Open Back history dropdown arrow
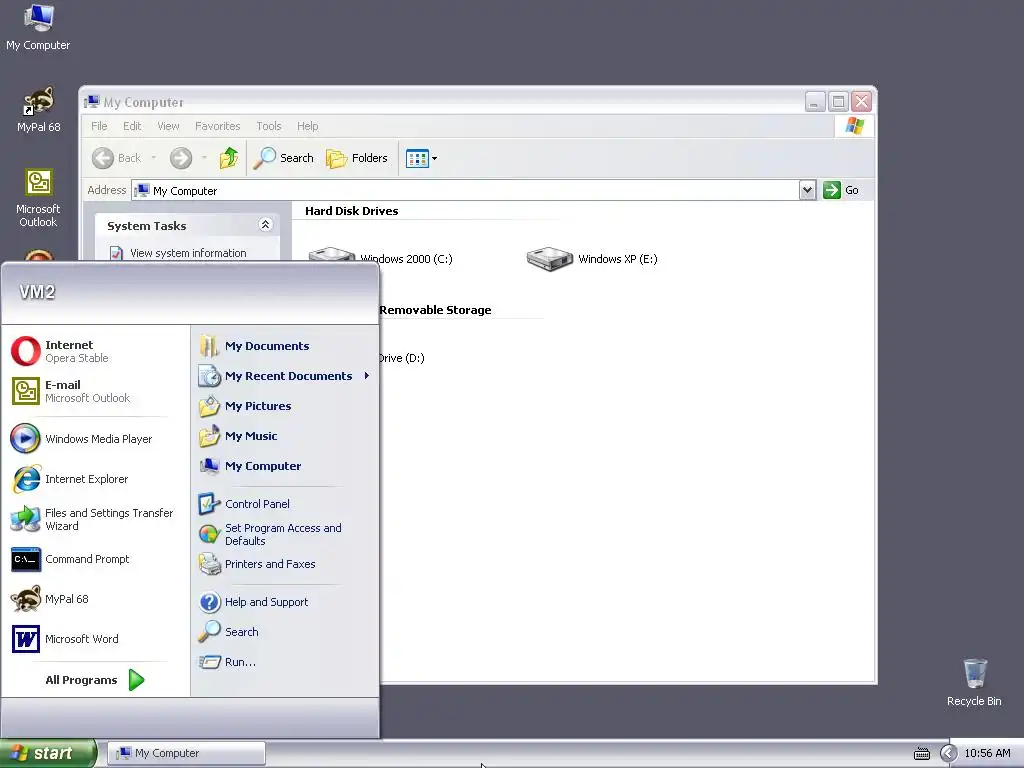The image size is (1024, 768). coord(153,158)
